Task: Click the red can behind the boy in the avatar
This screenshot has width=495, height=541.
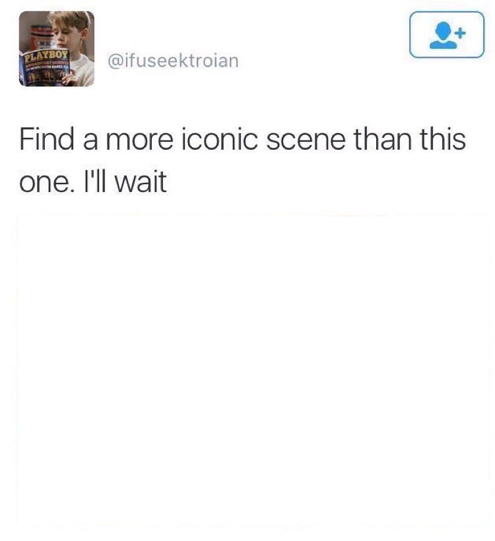Action: tap(41, 38)
